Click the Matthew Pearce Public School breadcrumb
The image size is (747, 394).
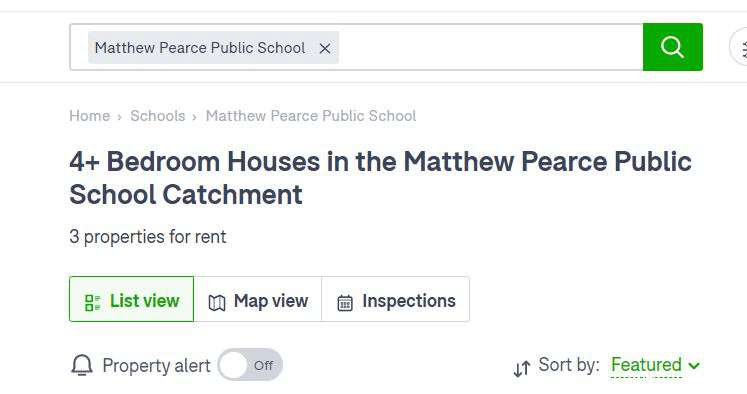point(311,116)
